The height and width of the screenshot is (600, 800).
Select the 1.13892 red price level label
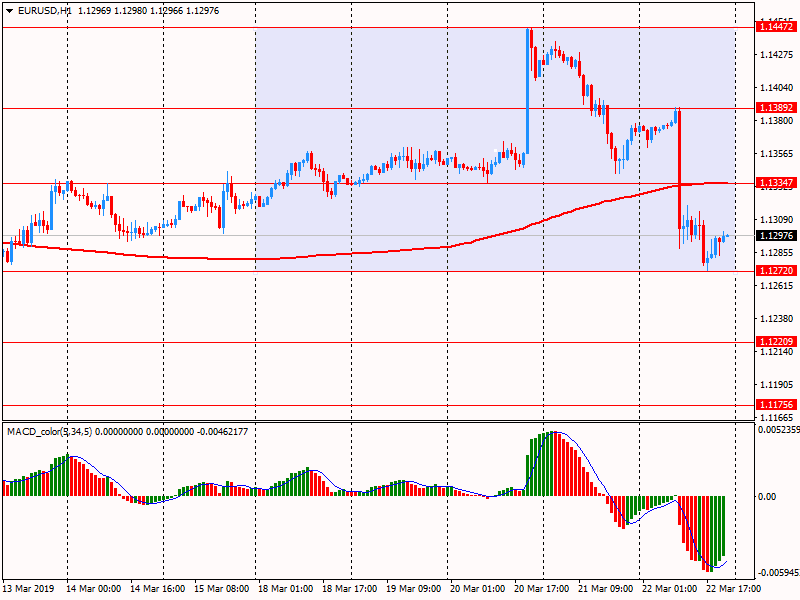click(776, 108)
